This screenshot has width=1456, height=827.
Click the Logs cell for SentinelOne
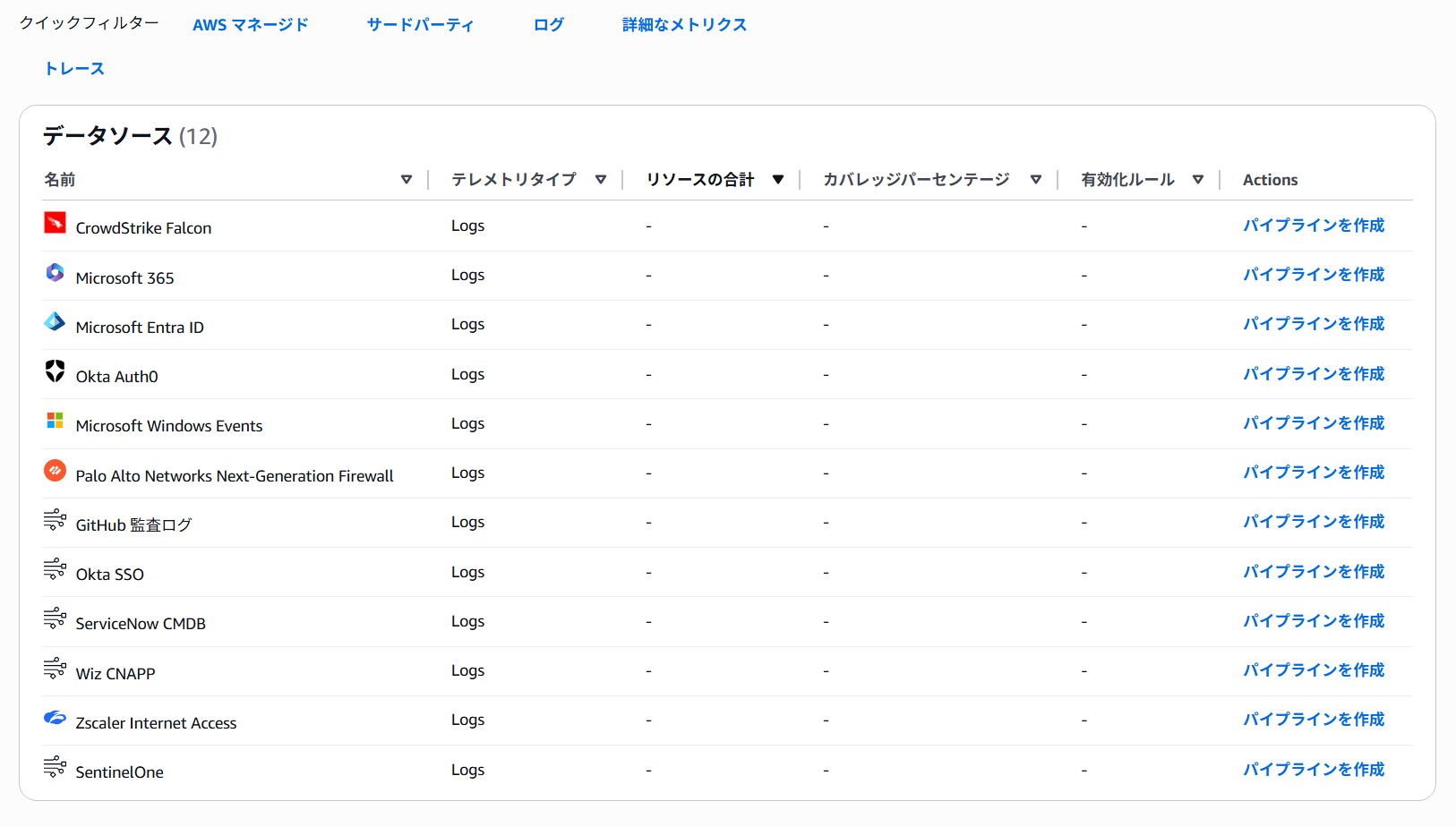click(467, 770)
